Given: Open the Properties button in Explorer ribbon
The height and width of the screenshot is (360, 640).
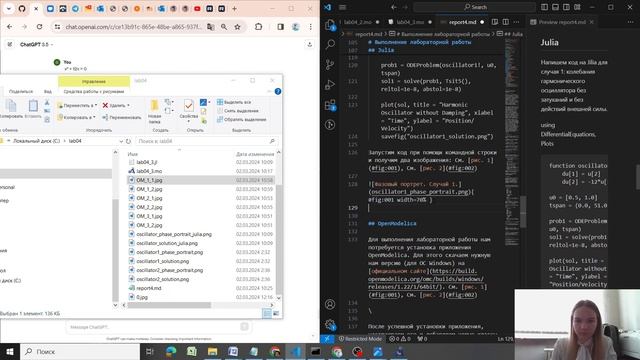Looking at the screenshot, I should (189, 111).
